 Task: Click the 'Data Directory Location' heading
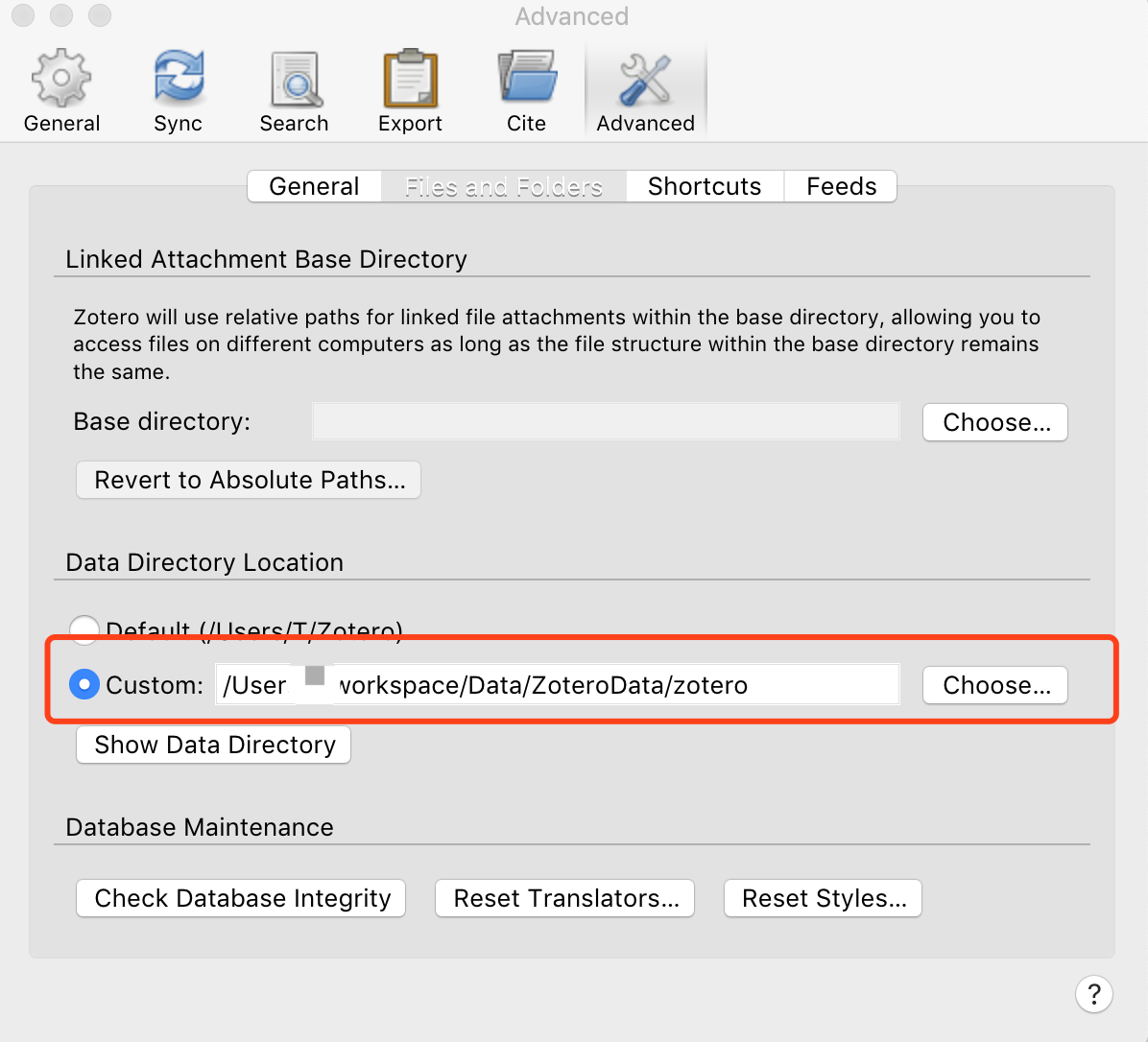[204, 562]
